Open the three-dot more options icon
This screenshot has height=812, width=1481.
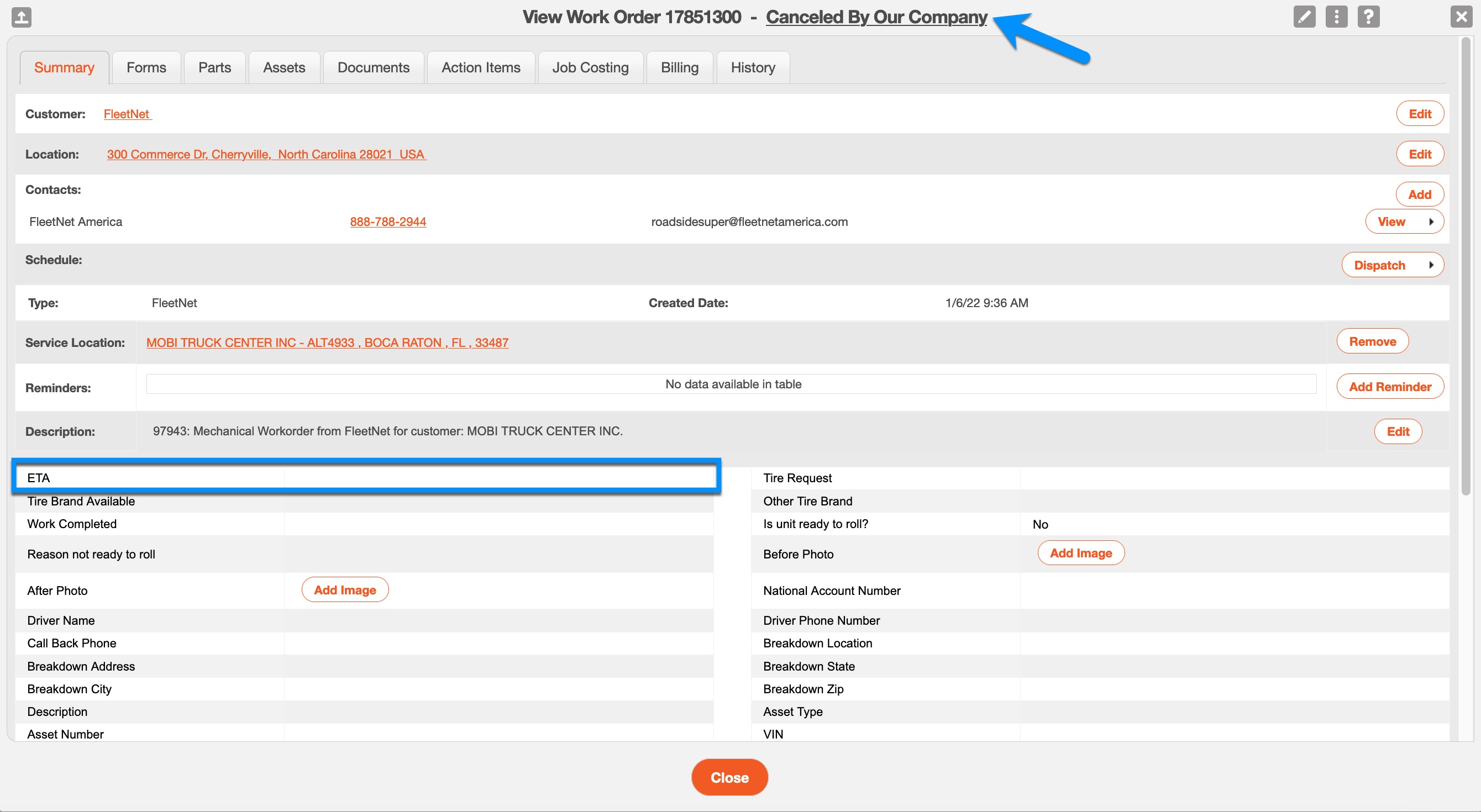(x=1336, y=17)
